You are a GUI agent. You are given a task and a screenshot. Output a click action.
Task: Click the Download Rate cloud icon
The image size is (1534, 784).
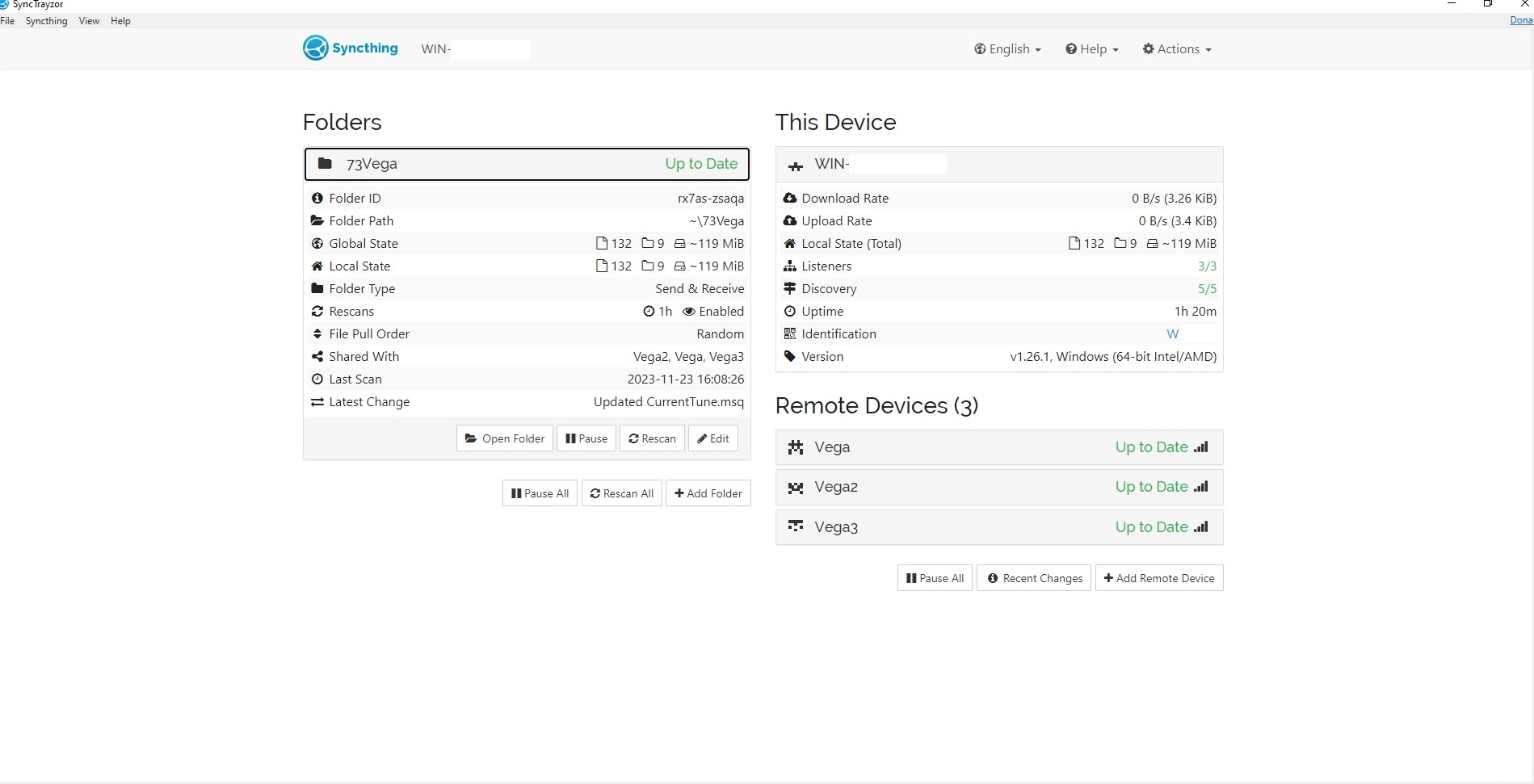coord(790,198)
